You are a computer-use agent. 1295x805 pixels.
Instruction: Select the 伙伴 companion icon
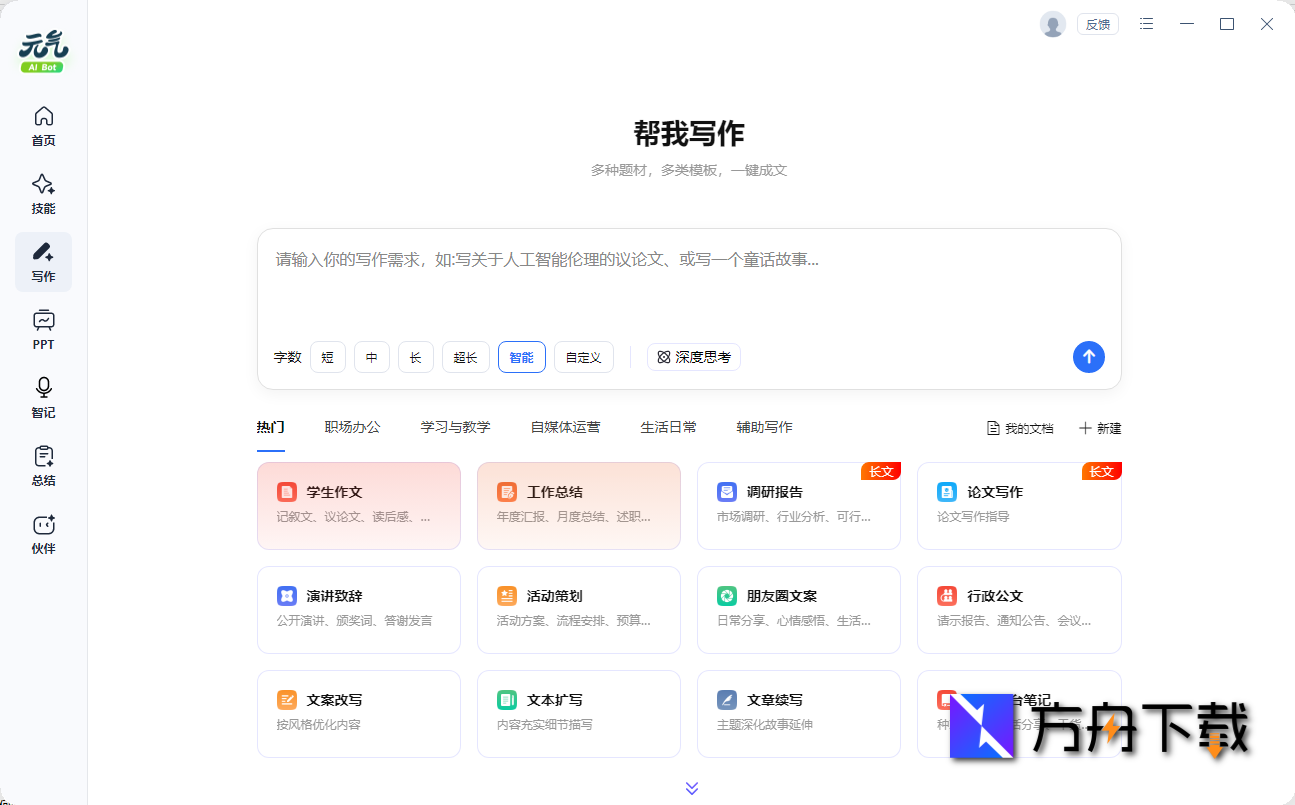point(43,533)
